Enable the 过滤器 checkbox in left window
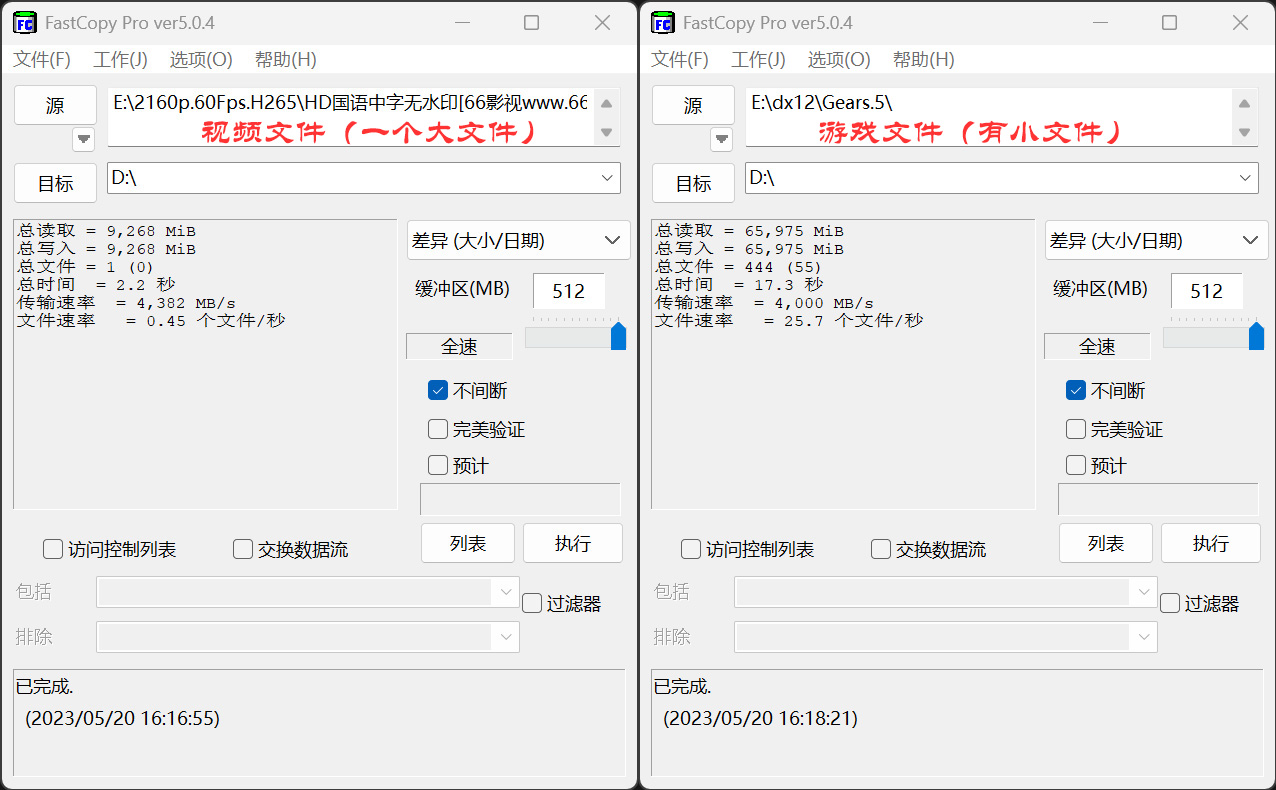The height and width of the screenshot is (790, 1276). [x=530, y=602]
